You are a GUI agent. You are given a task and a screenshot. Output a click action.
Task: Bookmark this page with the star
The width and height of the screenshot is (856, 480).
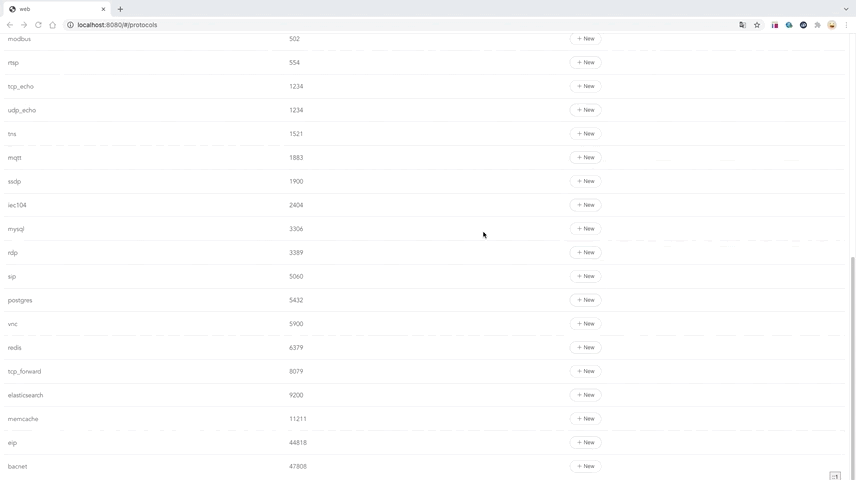tap(757, 25)
